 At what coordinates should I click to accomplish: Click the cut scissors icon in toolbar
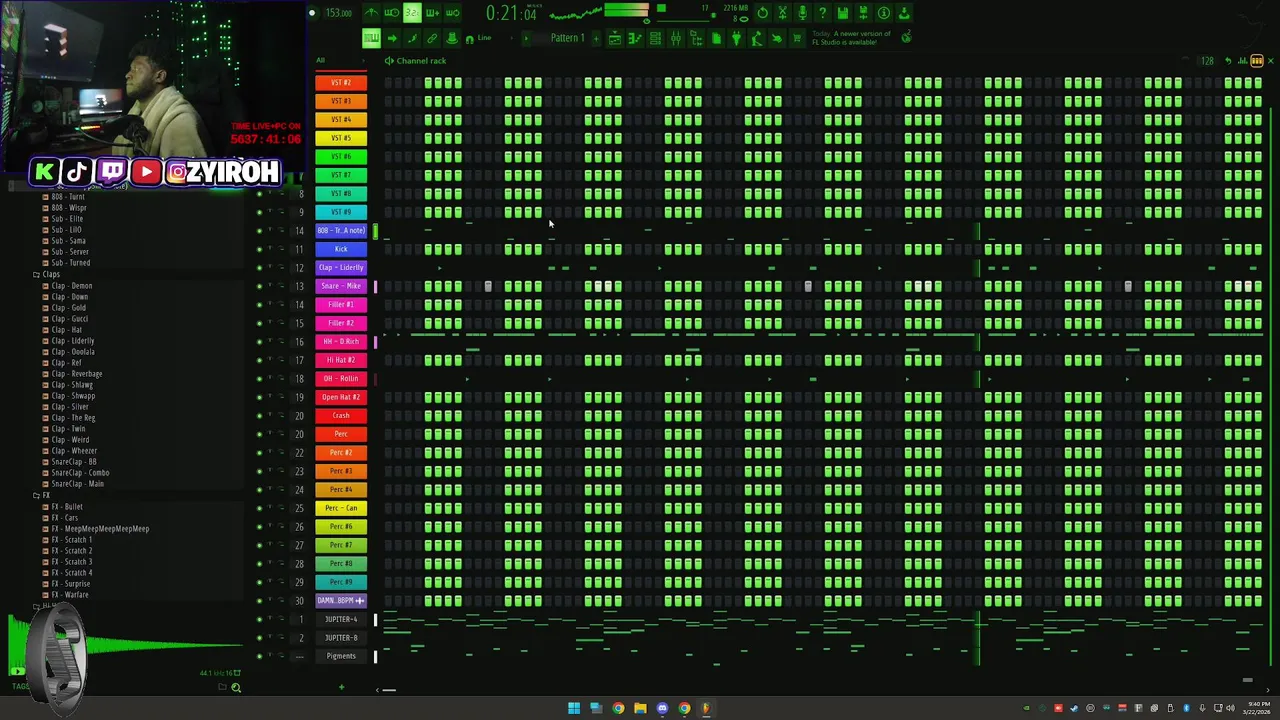pyautogui.click(x=782, y=13)
